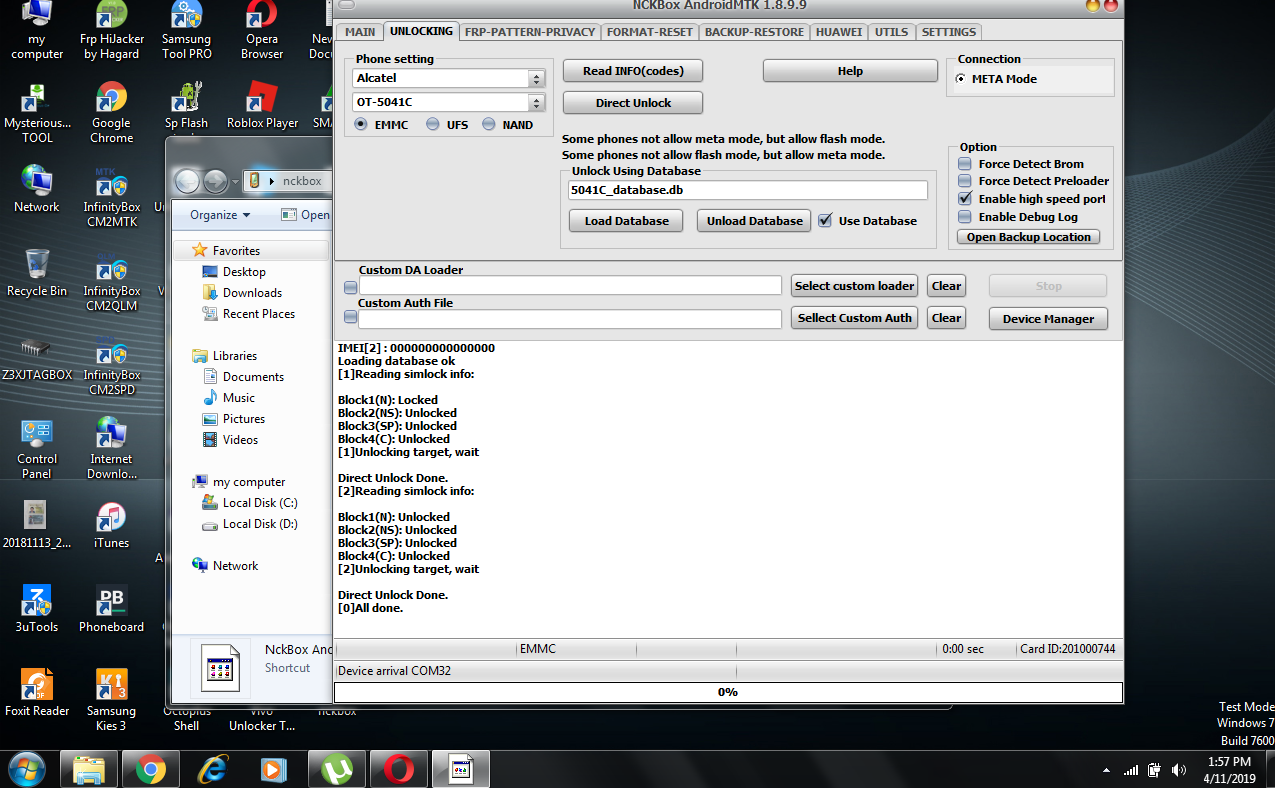Click Select custom loader button

854,286
